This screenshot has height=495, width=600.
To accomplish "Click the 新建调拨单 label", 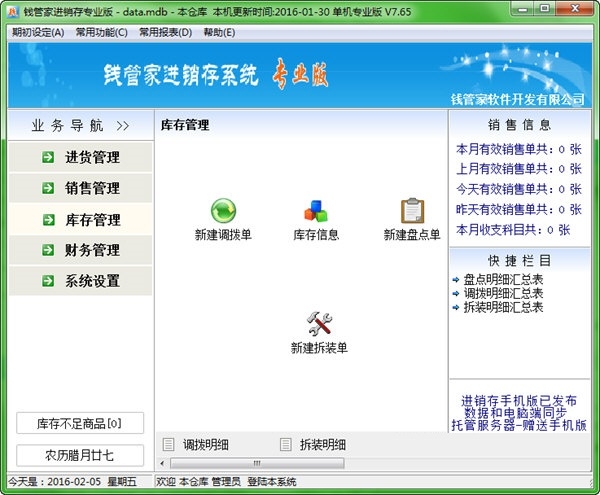I will [x=223, y=234].
